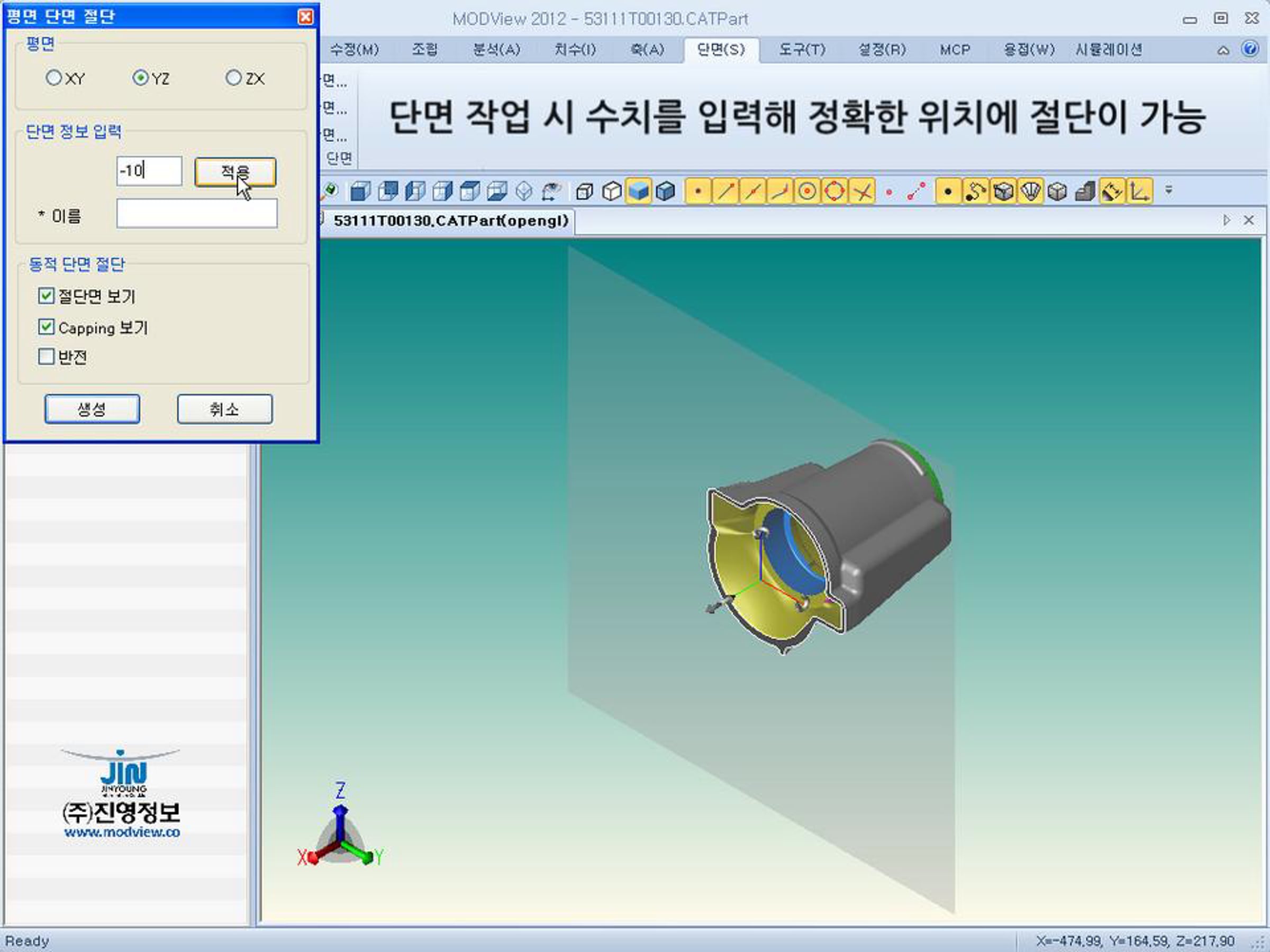Select the ZX plane radio button
The height and width of the screenshot is (952, 1270).
click(x=233, y=77)
